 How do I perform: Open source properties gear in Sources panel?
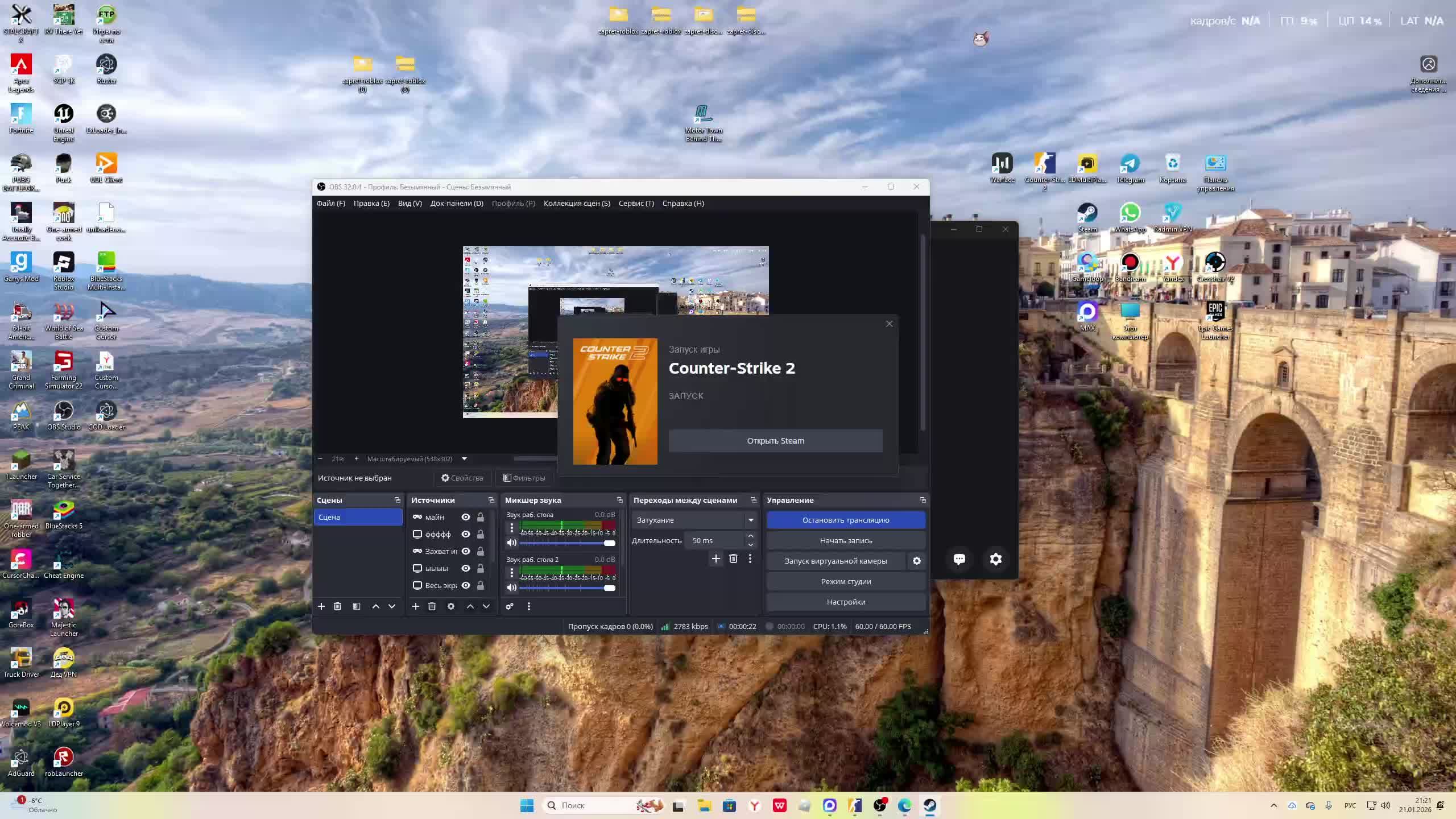(451, 606)
